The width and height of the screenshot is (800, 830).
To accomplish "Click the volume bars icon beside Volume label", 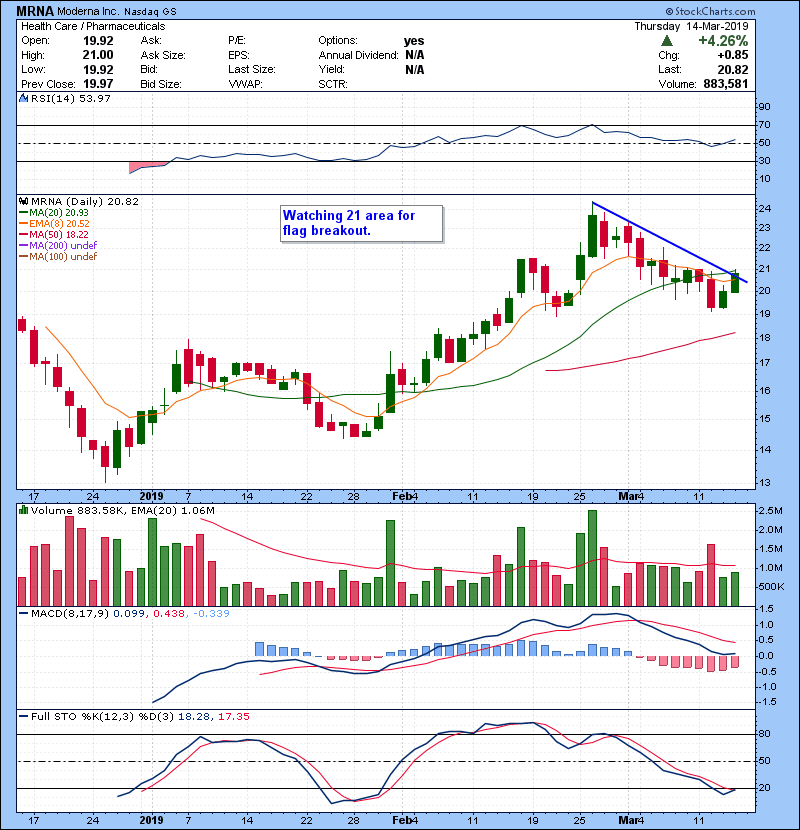I will [x=23, y=510].
